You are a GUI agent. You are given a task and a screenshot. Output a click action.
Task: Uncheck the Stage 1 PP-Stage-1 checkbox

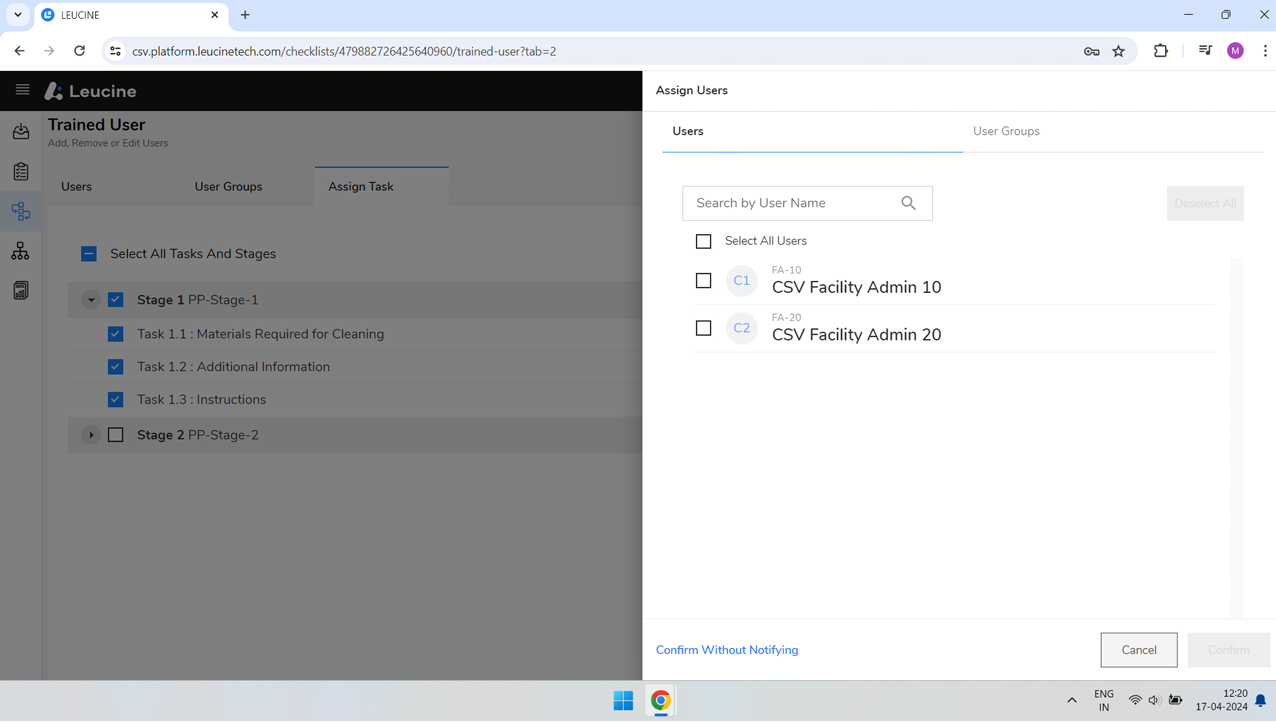pyautogui.click(x=116, y=300)
